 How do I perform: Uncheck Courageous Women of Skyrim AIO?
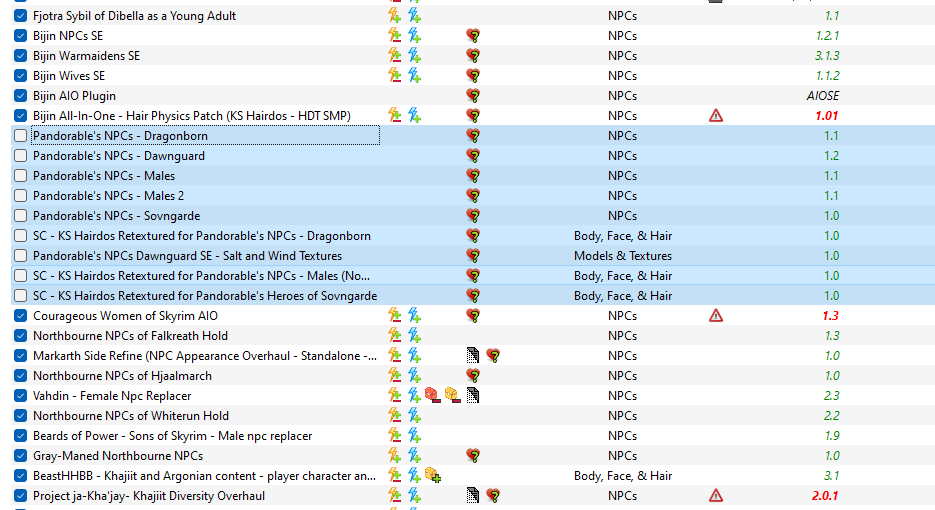(x=20, y=316)
